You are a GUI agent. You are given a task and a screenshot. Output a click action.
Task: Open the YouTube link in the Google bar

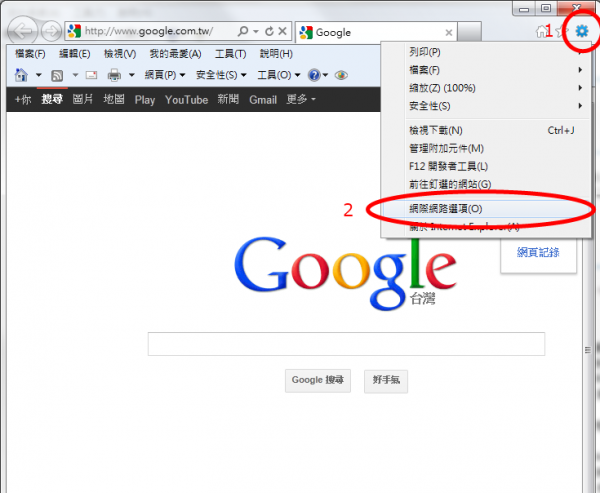point(186,100)
